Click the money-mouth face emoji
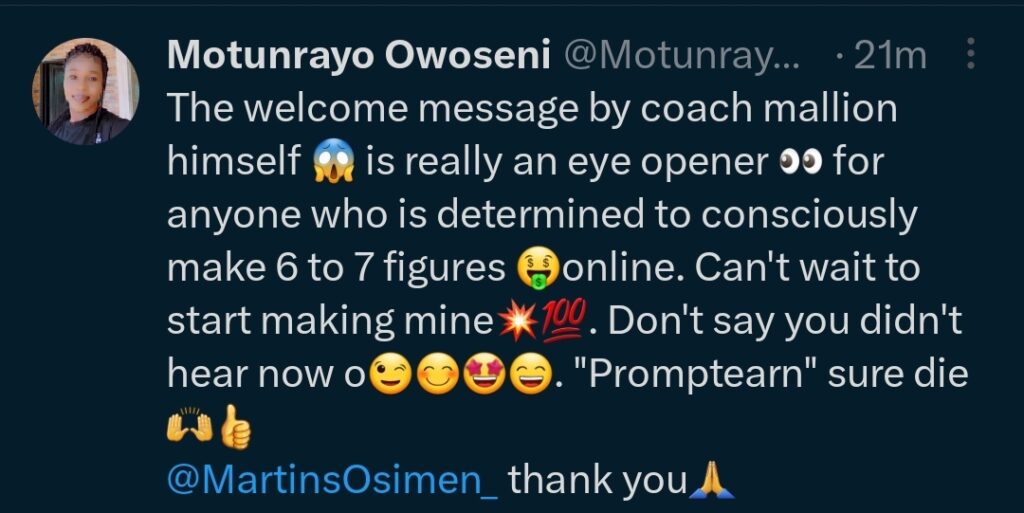Screen dimensions: 1024x513 [538, 269]
